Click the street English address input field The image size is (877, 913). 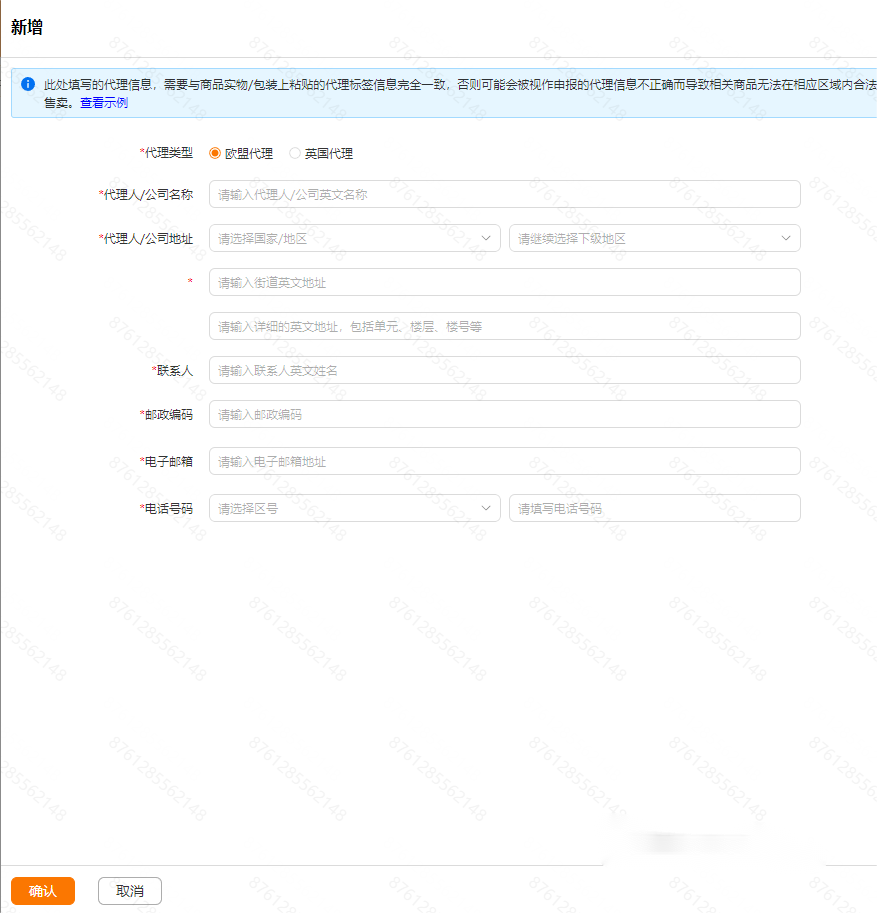[503, 282]
